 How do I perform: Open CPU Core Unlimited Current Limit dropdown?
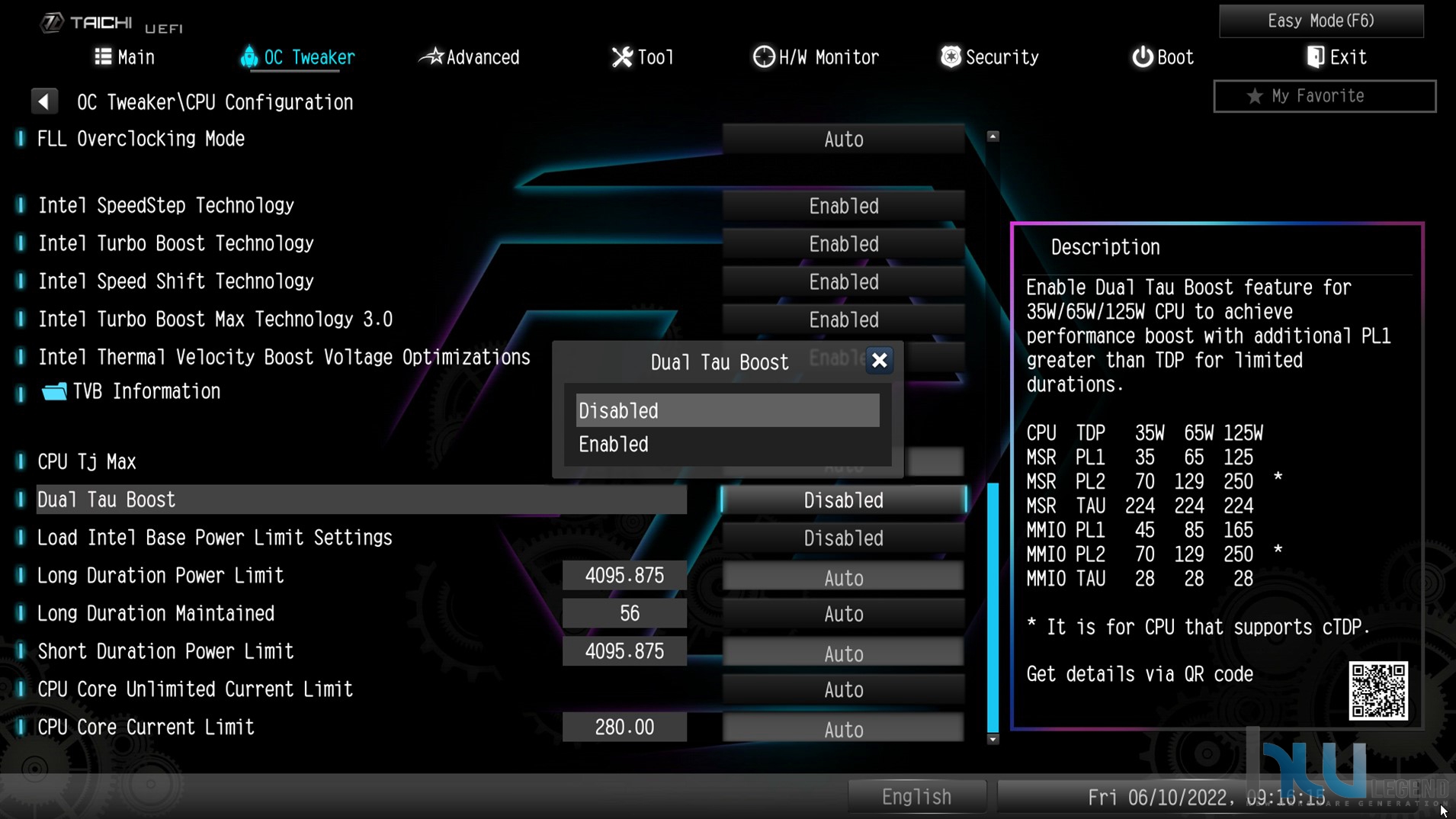click(843, 690)
